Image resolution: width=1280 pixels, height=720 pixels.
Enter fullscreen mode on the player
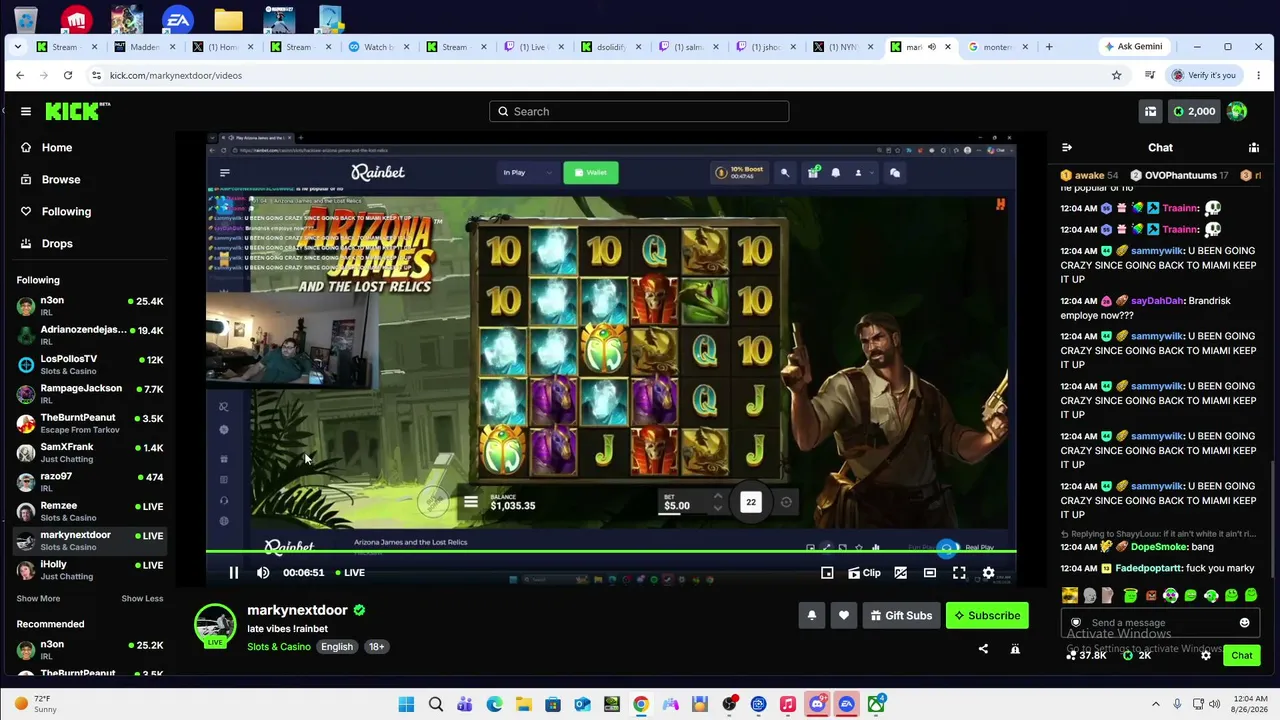(959, 573)
